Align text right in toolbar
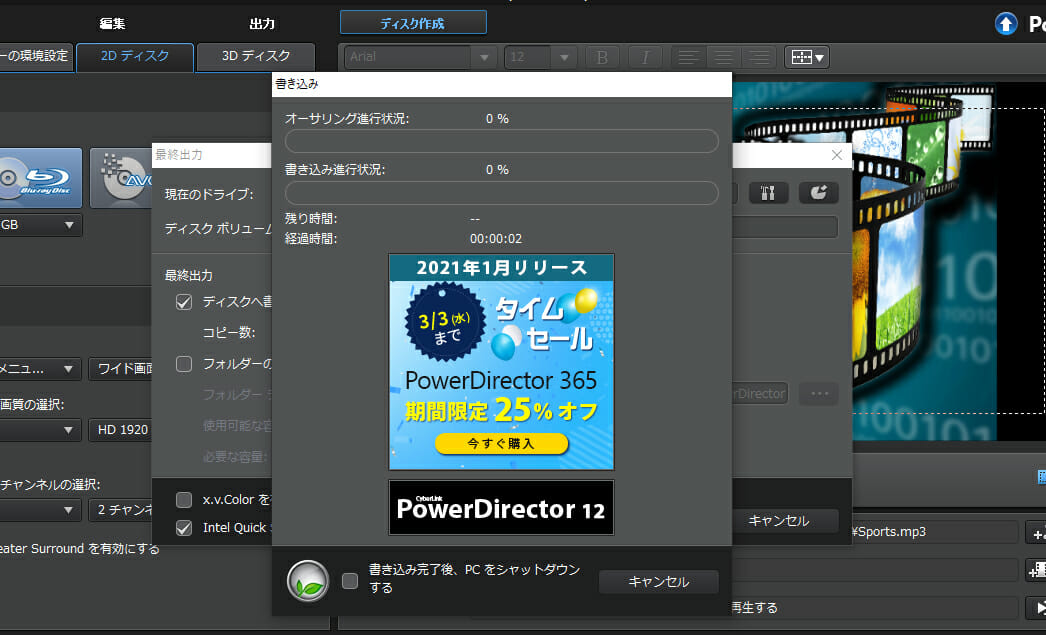 tap(758, 57)
